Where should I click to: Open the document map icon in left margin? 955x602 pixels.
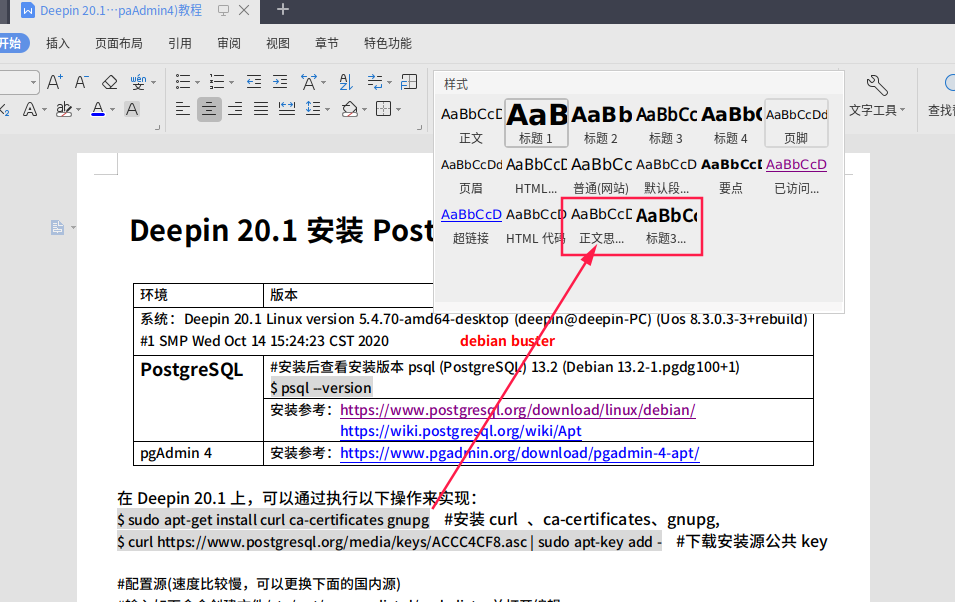[58, 228]
